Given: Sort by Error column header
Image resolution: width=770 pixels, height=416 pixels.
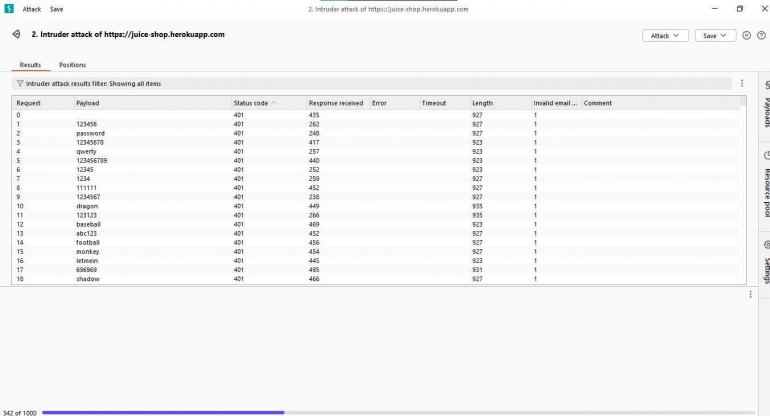Looking at the screenshot, I should pyautogui.click(x=394, y=103).
